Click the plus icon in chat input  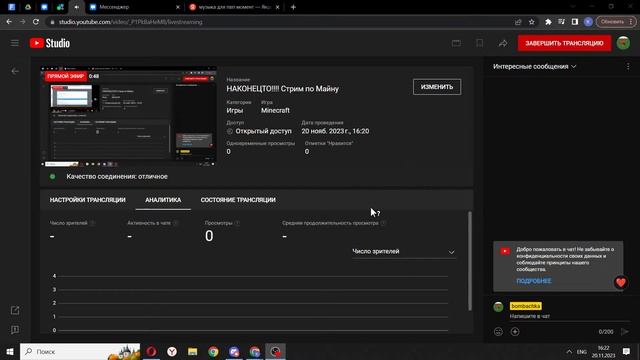(515, 331)
